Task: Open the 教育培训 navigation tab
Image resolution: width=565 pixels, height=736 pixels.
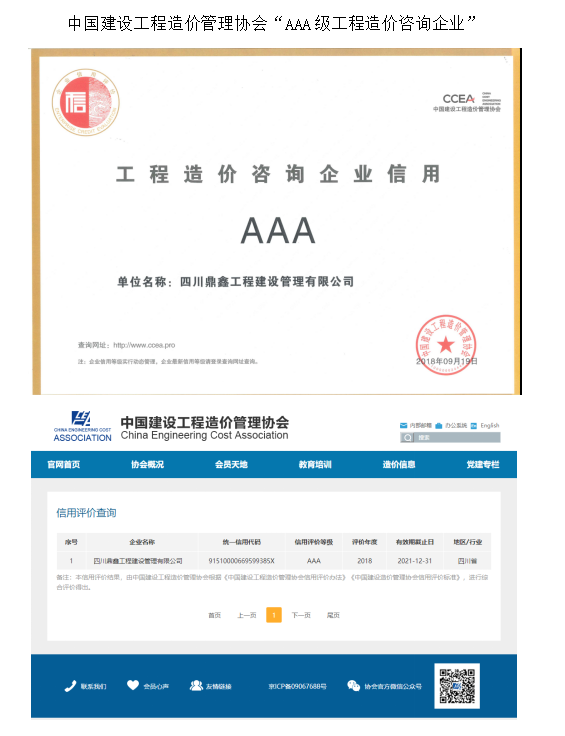Action: (315, 464)
